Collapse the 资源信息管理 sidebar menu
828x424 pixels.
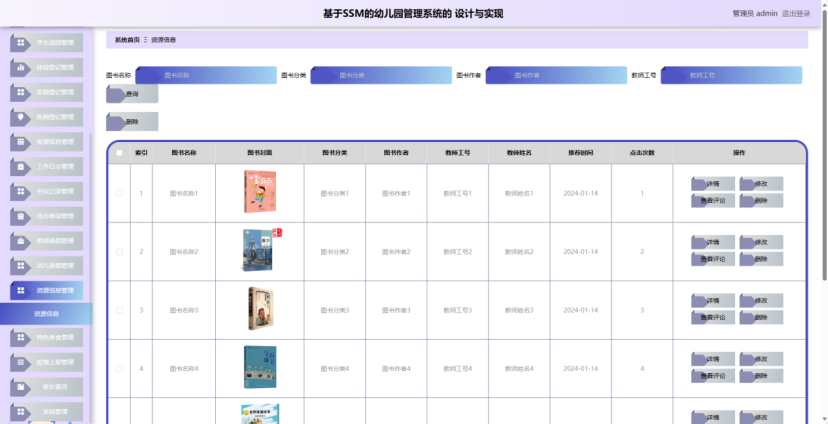(x=46, y=290)
